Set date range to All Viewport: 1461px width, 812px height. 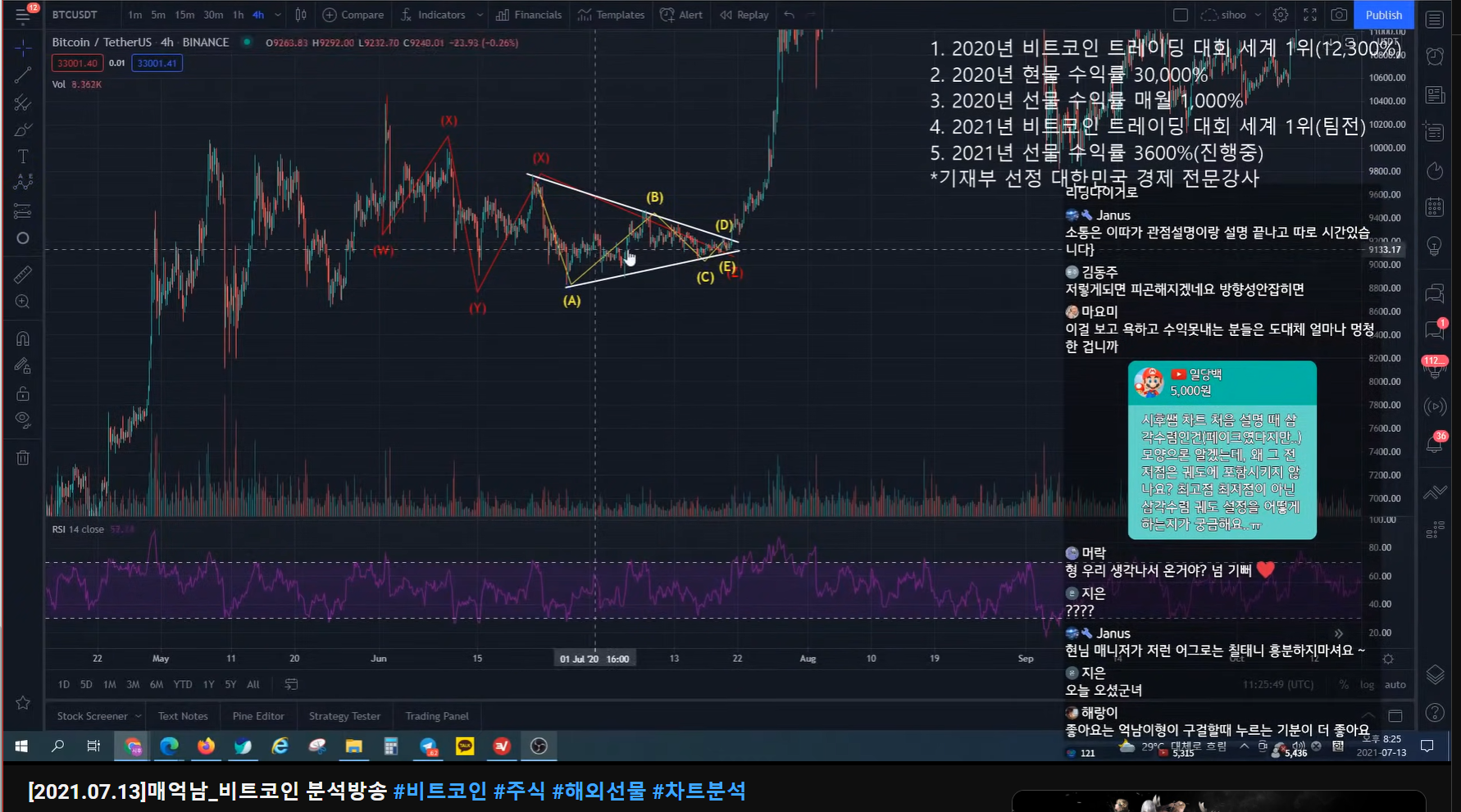253,684
